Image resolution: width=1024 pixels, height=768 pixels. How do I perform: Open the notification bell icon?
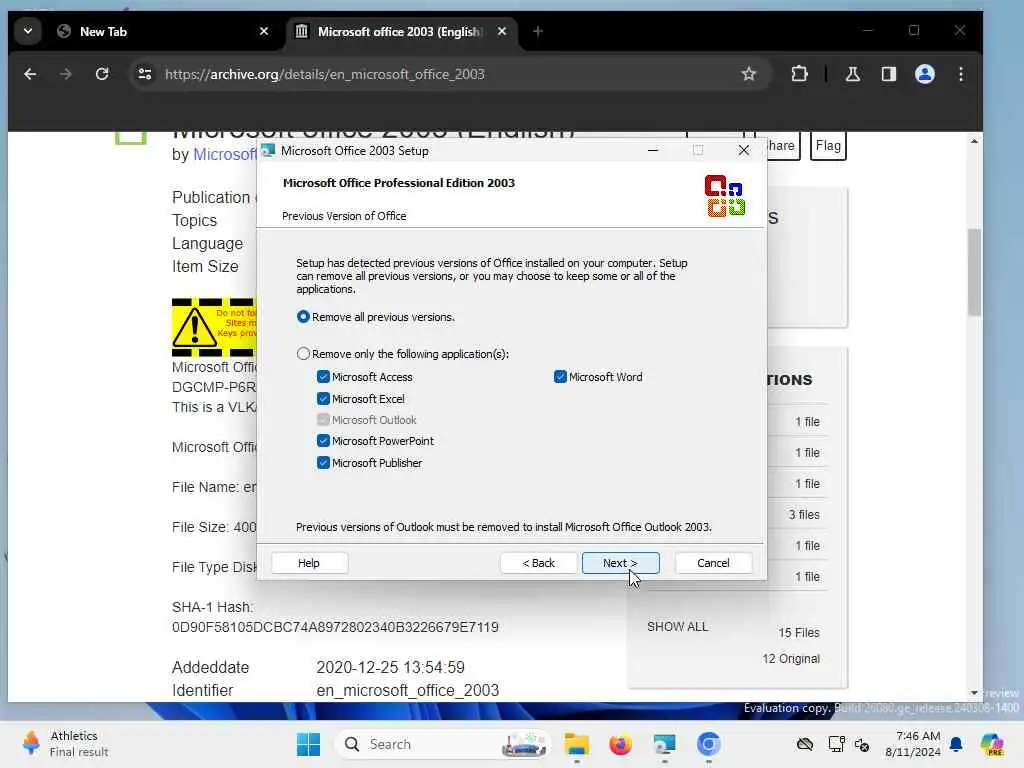click(x=956, y=744)
